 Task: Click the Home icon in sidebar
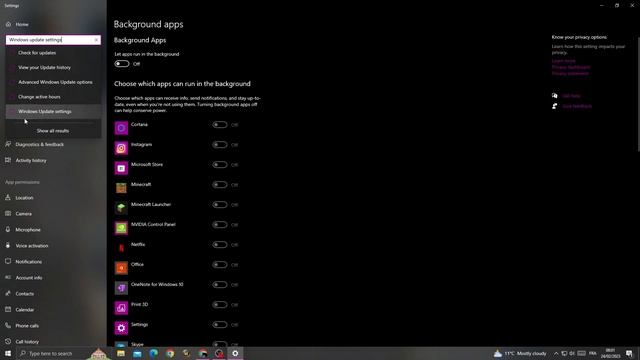[x=8, y=24]
